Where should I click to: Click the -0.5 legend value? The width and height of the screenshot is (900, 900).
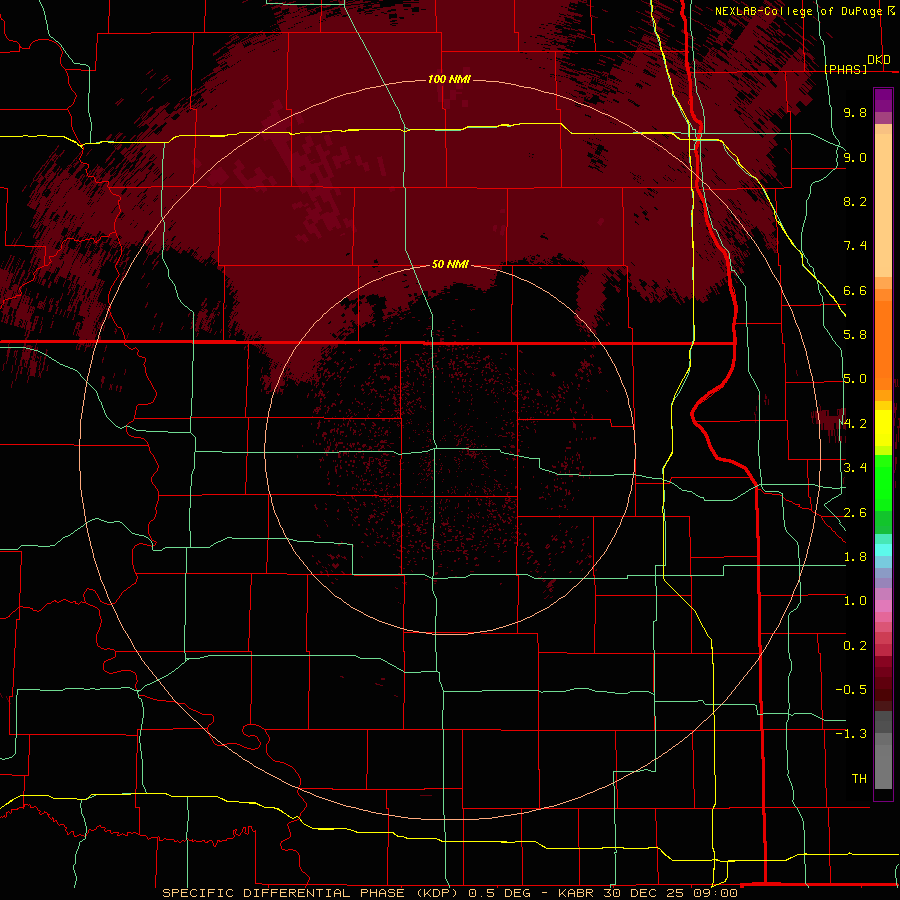tap(851, 690)
